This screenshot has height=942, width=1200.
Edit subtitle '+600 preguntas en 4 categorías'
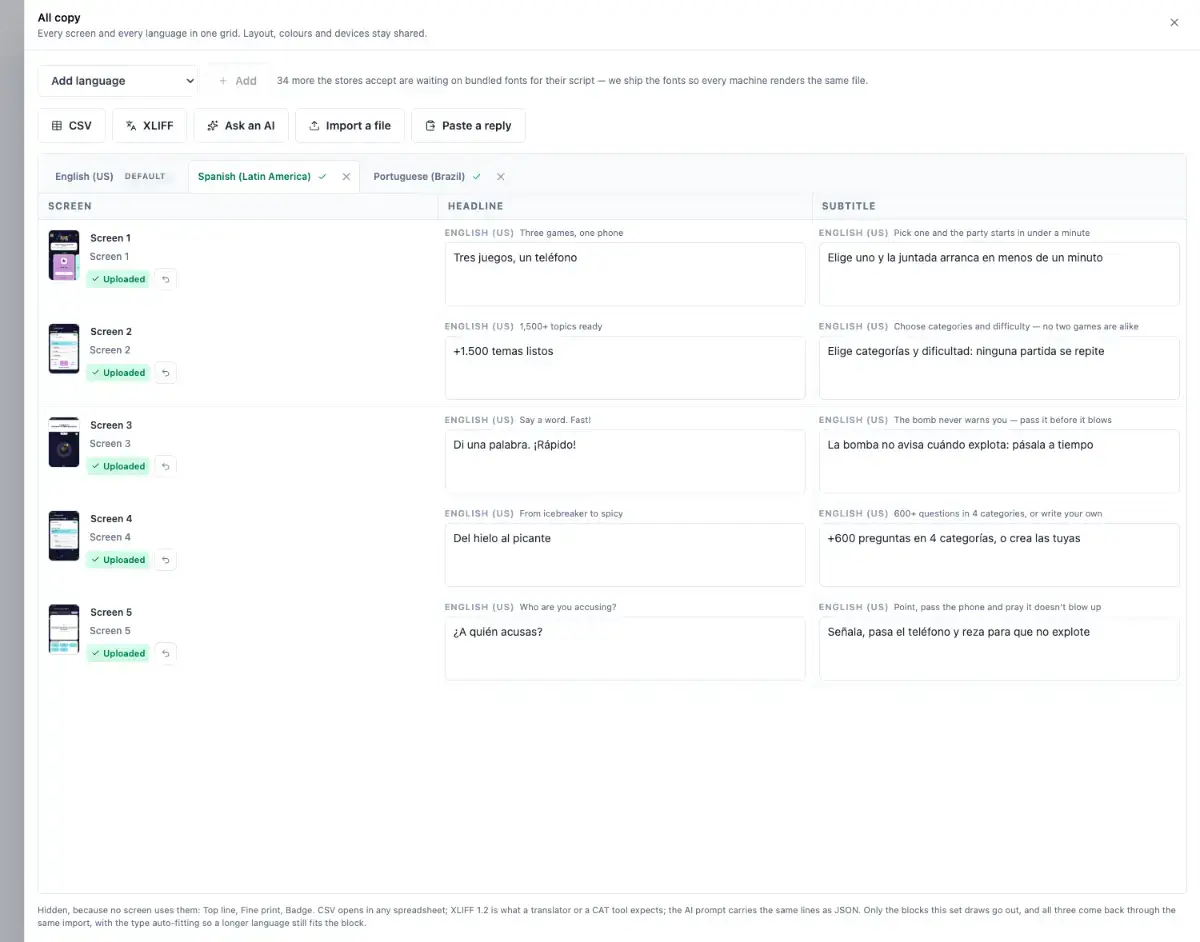point(999,555)
